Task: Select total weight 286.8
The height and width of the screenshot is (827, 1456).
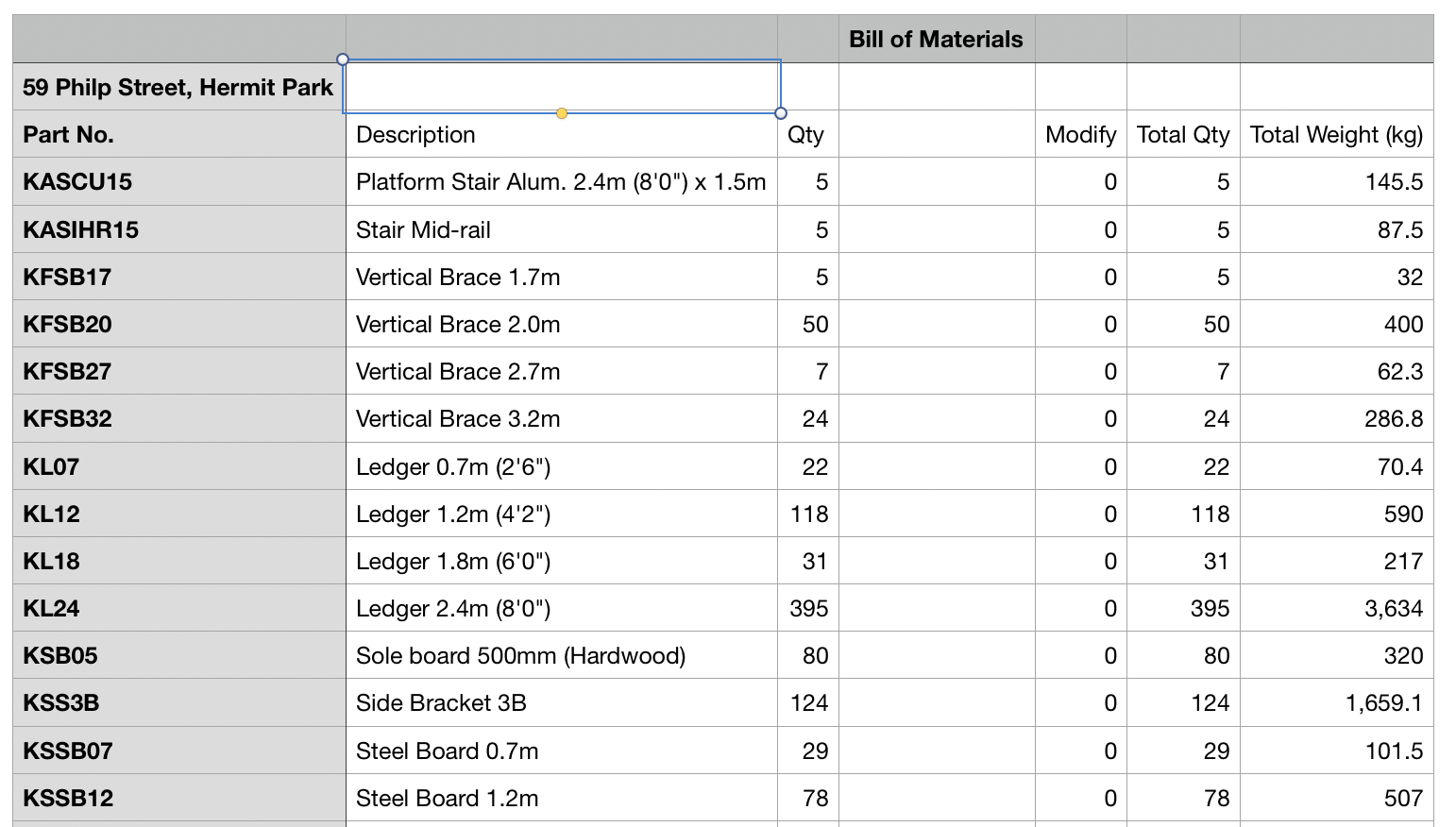Action: coord(1337,418)
